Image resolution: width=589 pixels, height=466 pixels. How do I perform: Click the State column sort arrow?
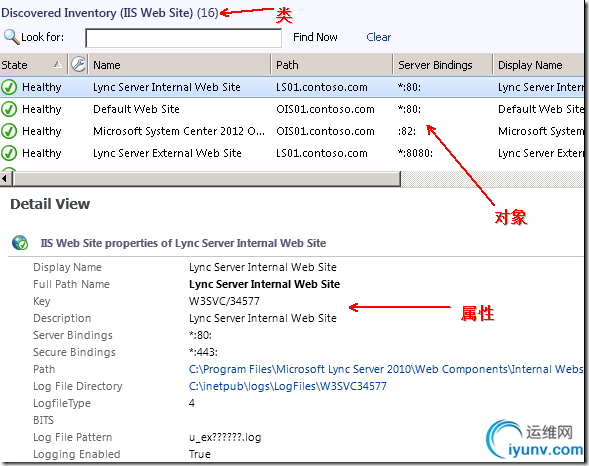coord(57,64)
